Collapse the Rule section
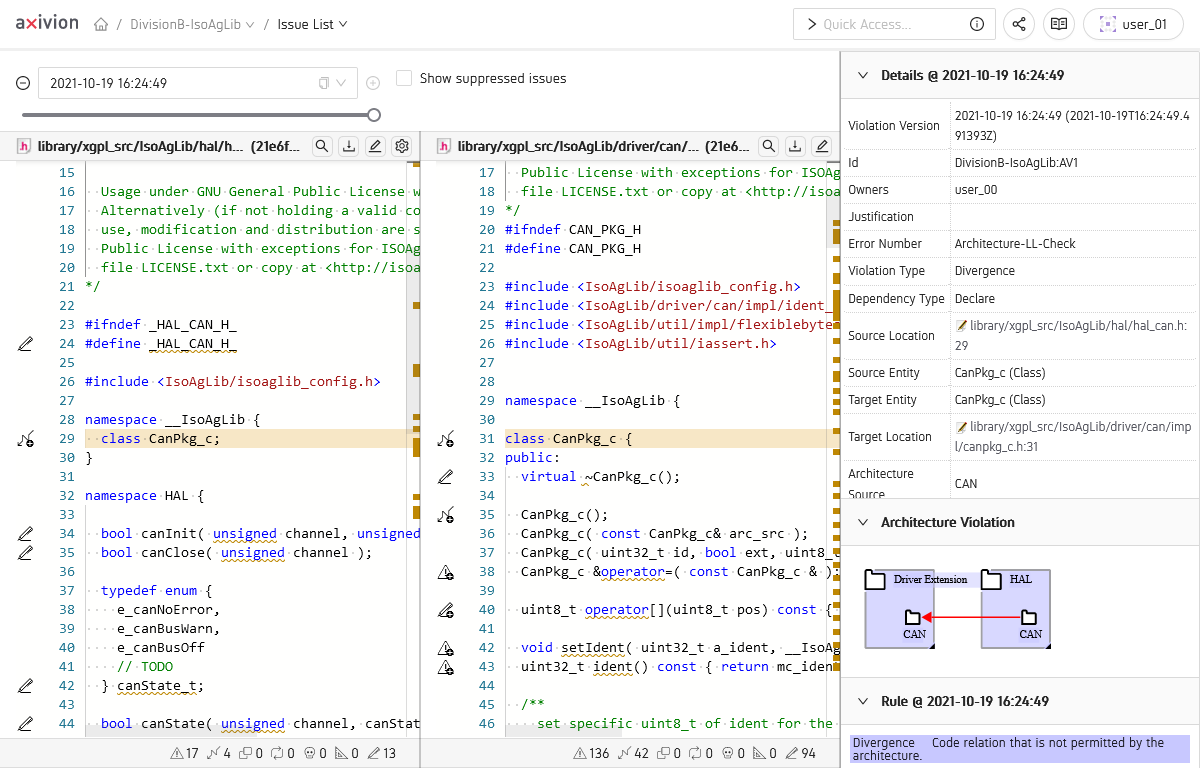 pyautogui.click(x=863, y=701)
